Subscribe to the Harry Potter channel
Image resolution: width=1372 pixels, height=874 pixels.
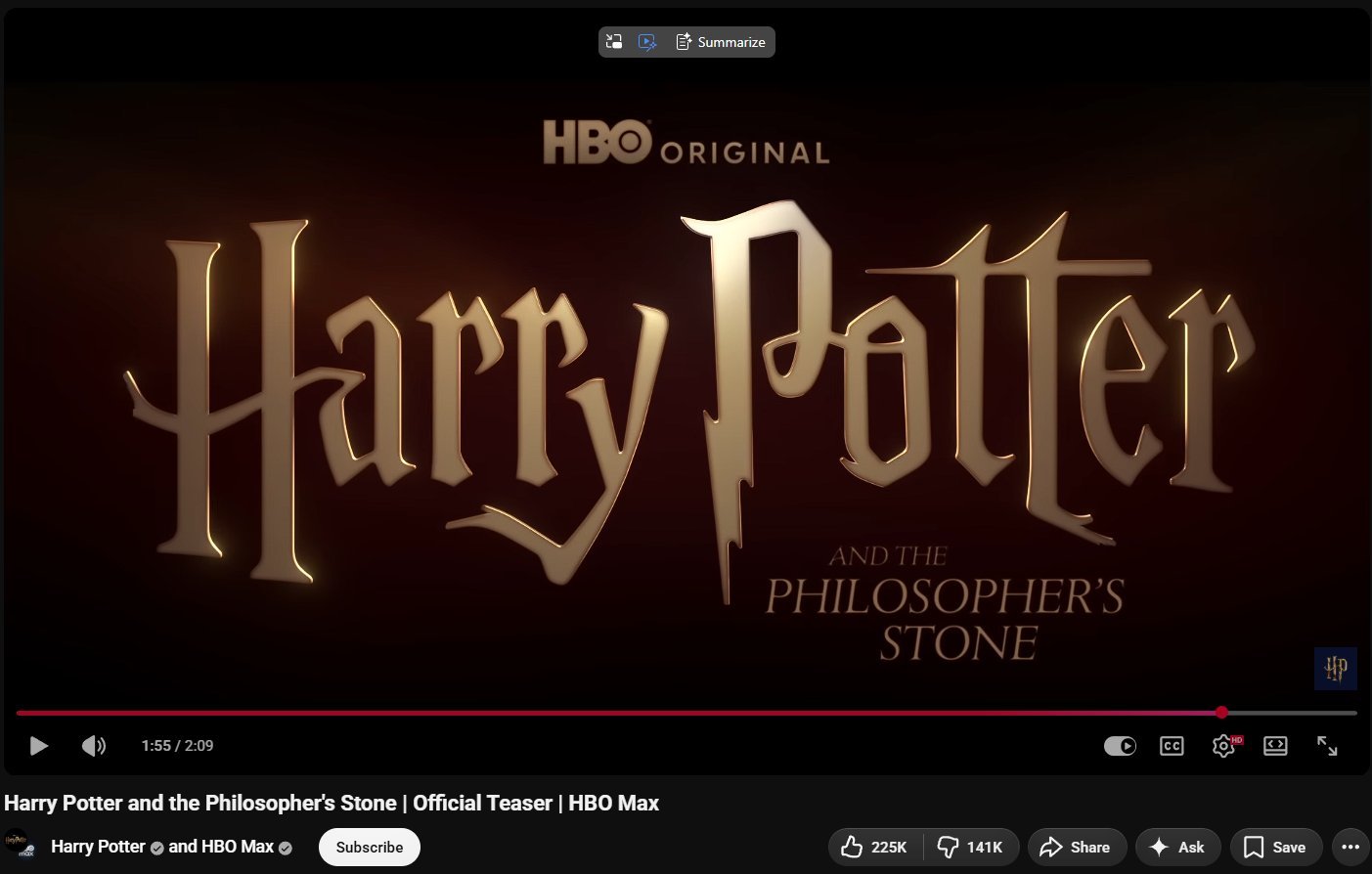point(370,847)
